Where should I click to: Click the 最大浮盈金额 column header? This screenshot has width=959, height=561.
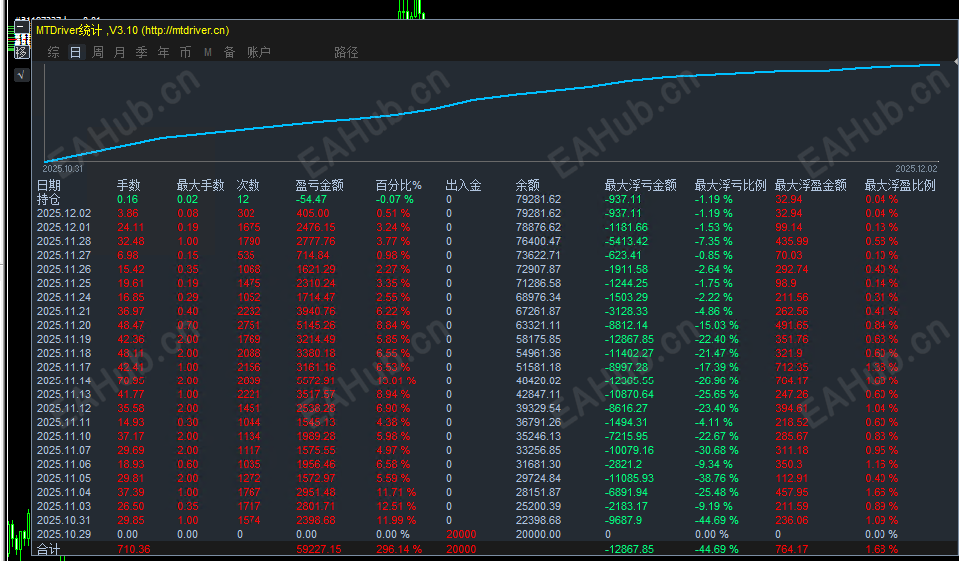[811, 185]
